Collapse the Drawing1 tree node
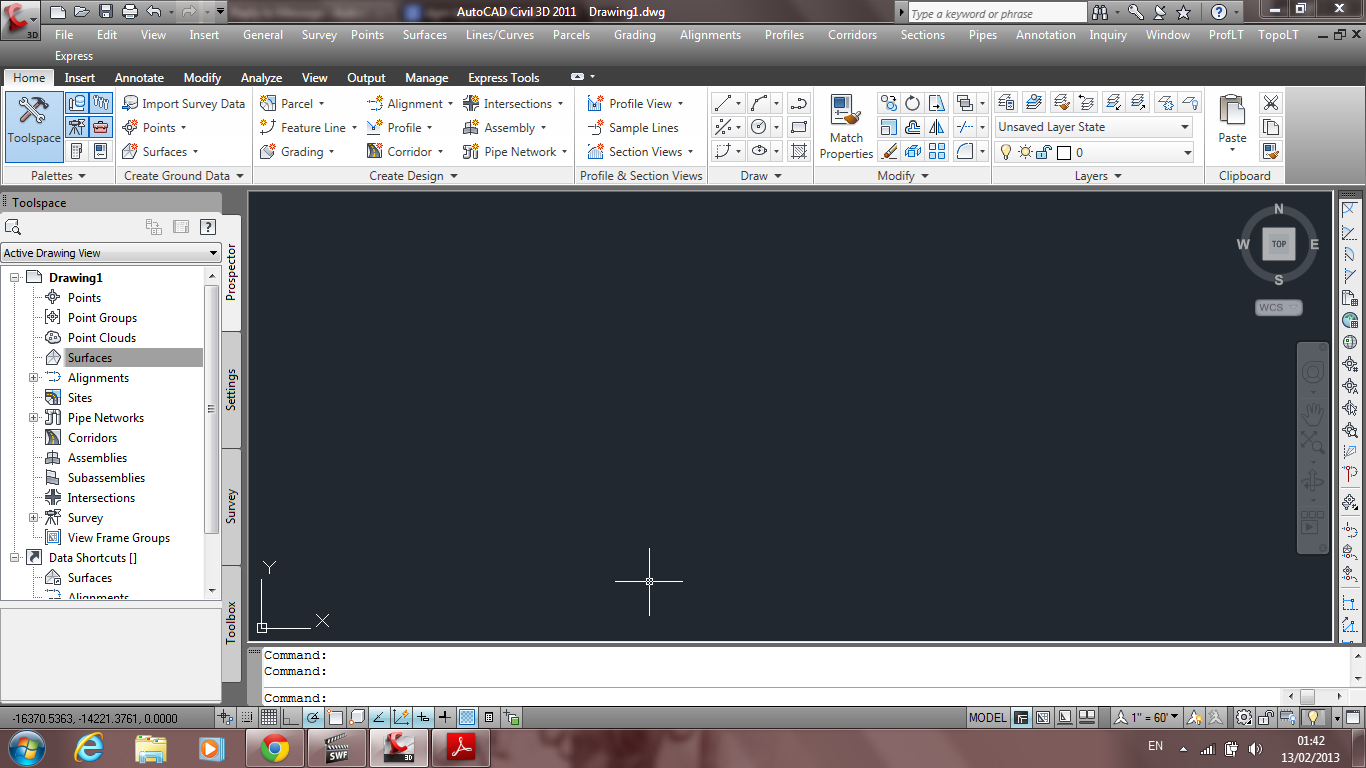Viewport: 1366px width, 768px height. coord(14,277)
